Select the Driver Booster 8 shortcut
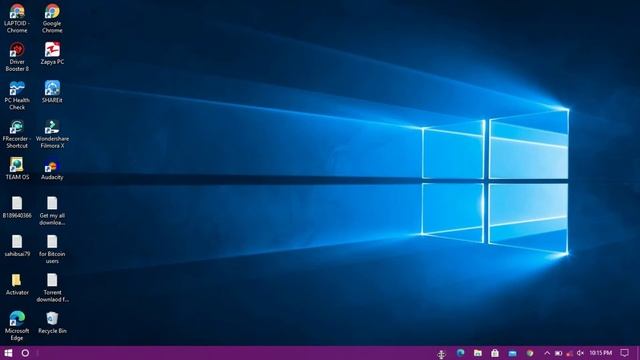The image size is (640, 360). pyautogui.click(x=17, y=57)
